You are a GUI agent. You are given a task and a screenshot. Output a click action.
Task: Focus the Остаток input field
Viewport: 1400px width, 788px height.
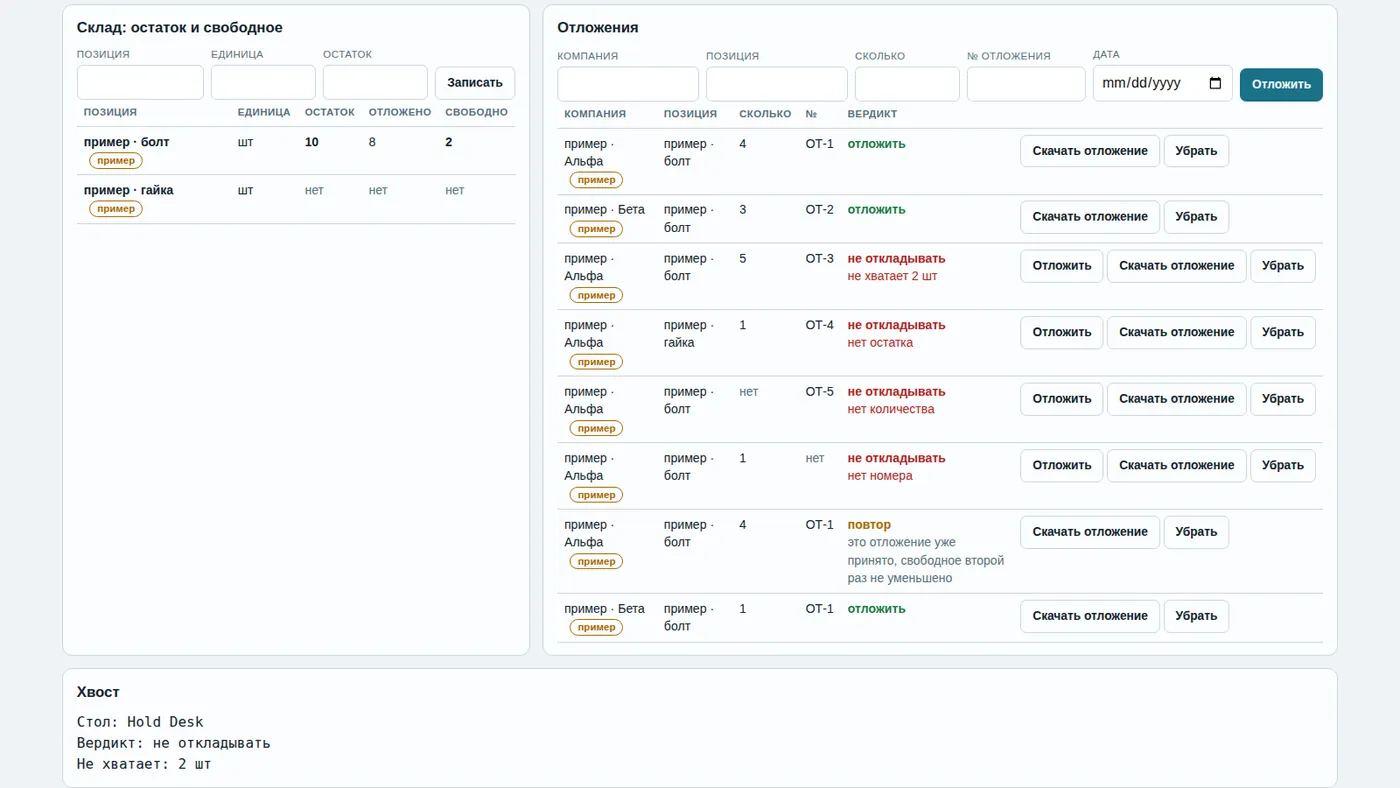(375, 83)
